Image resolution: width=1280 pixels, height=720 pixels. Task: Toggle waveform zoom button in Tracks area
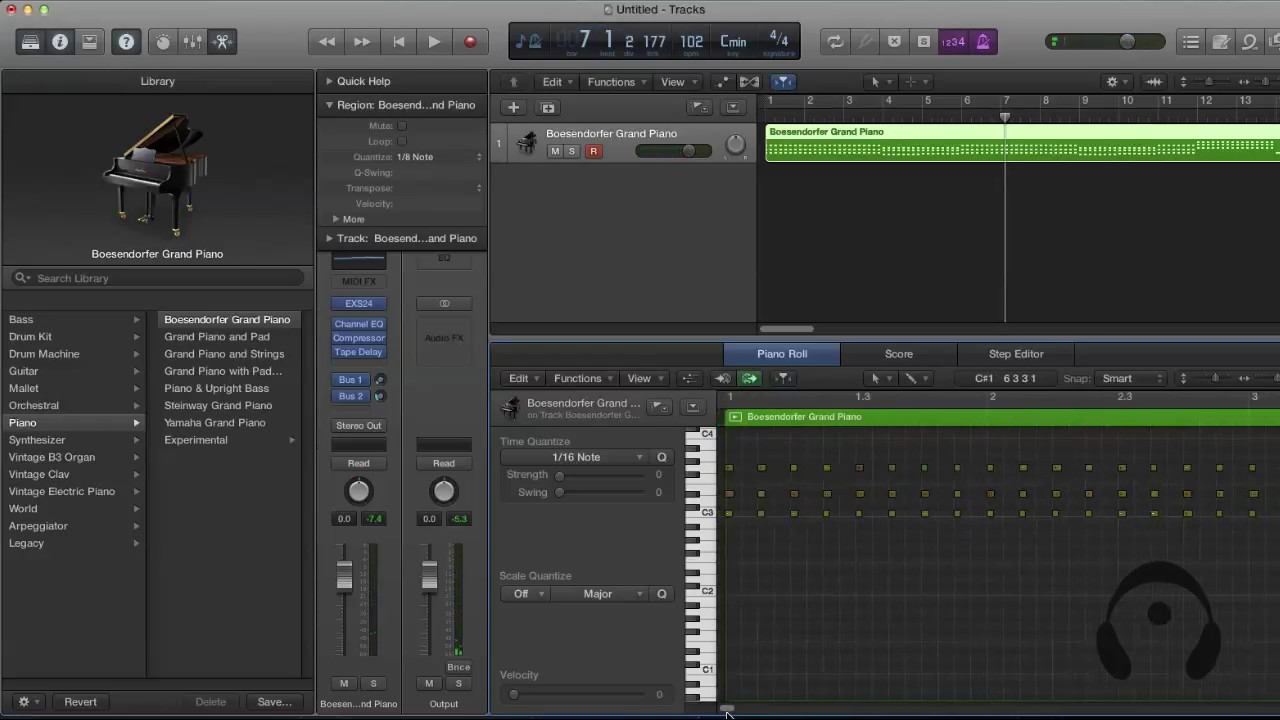pyautogui.click(x=1154, y=82)
